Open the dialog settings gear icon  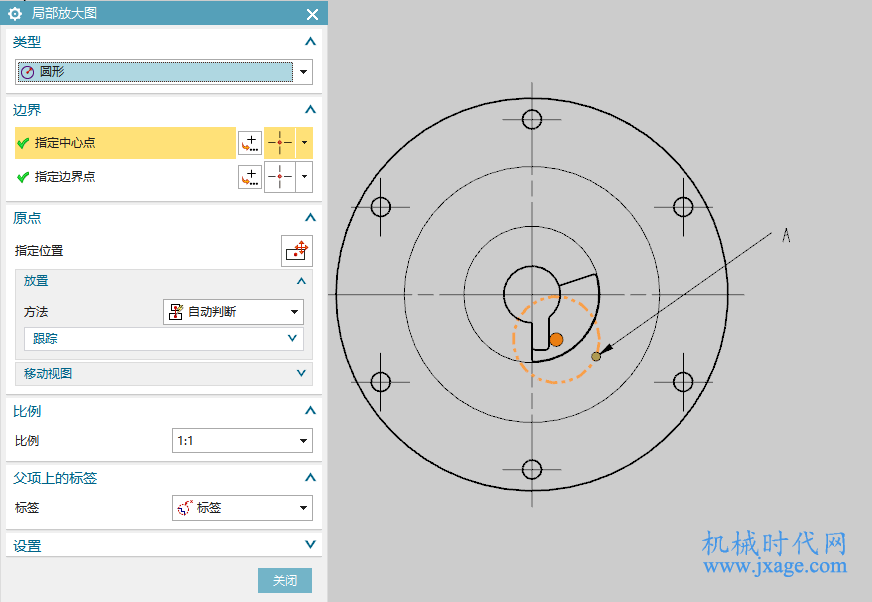[15, 13]
